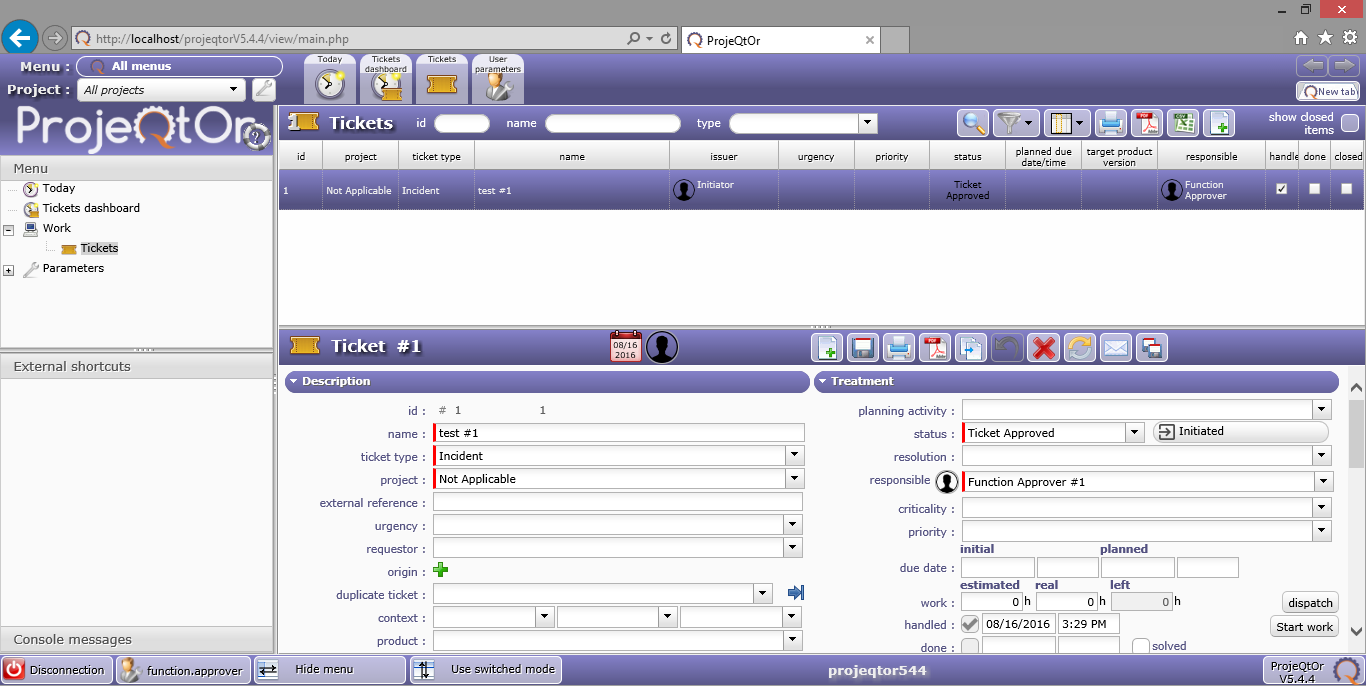Open the status Ticket Approved dropdown
The width and height of the screenshot is (1366, 686).
1134,432
